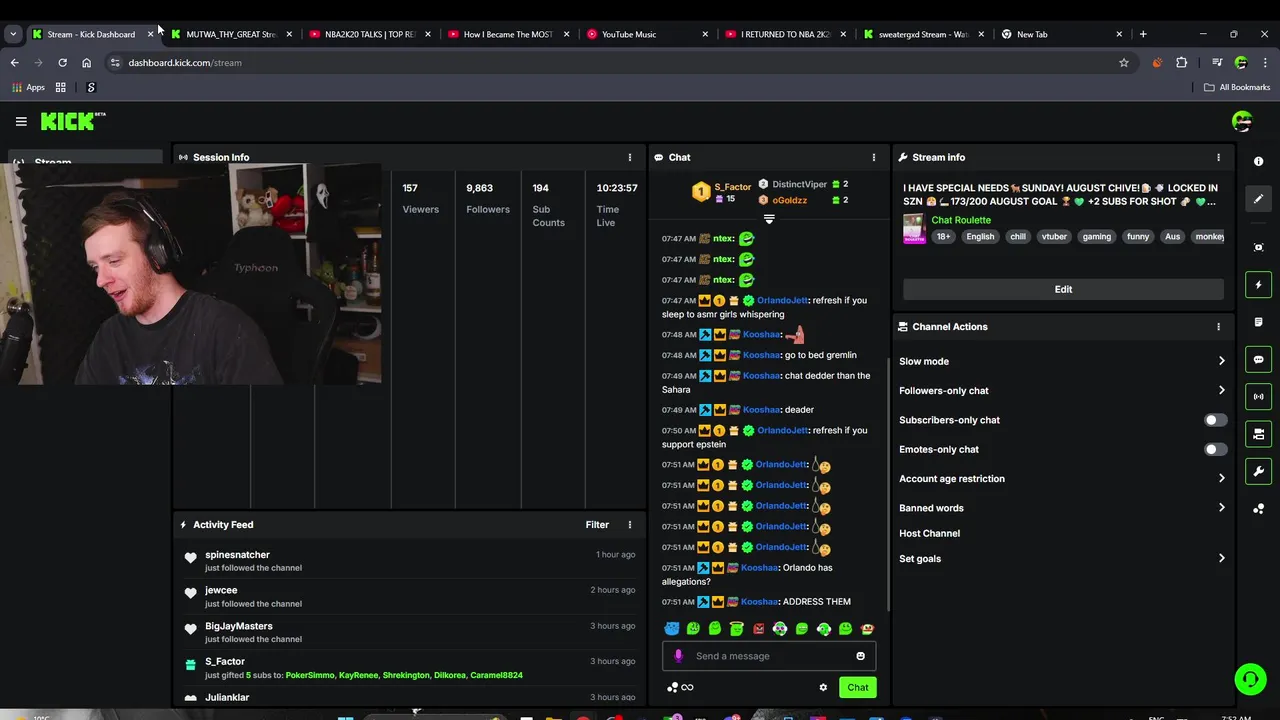Click spinesnatcher in Activity Feed
The image size is (1280, 720).
tap(237, 554)
